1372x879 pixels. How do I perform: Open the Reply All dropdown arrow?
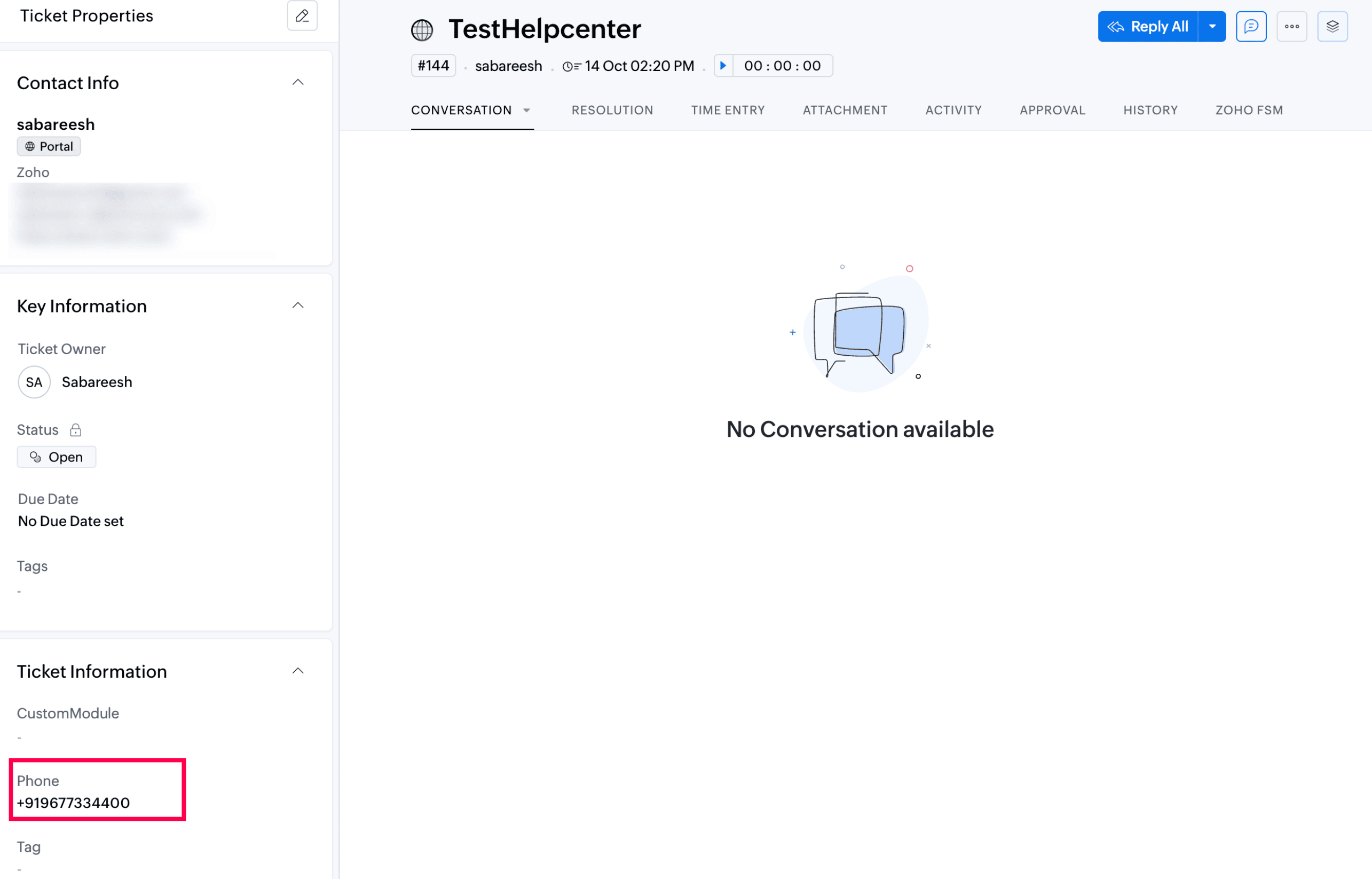point(1212,26)
